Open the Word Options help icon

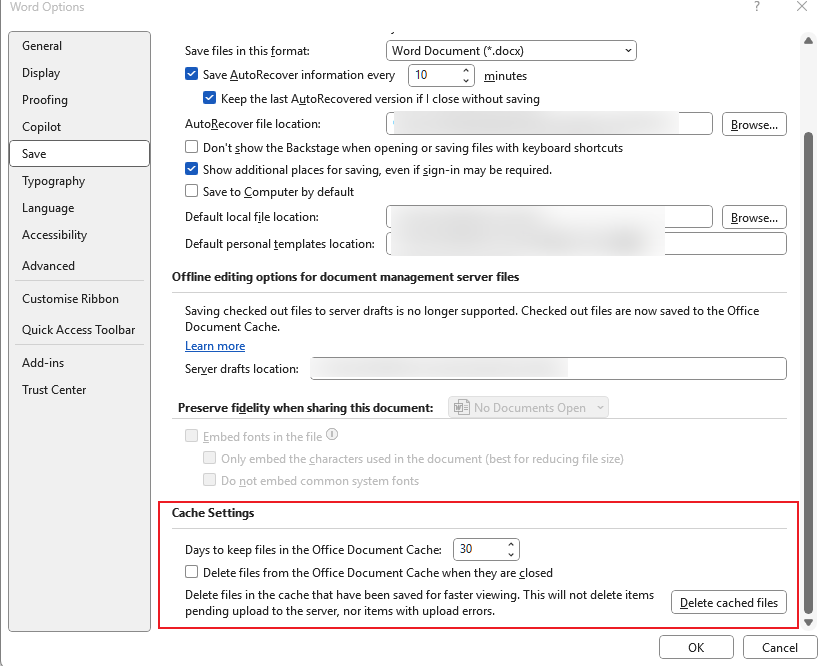click(x=757, y=8)
